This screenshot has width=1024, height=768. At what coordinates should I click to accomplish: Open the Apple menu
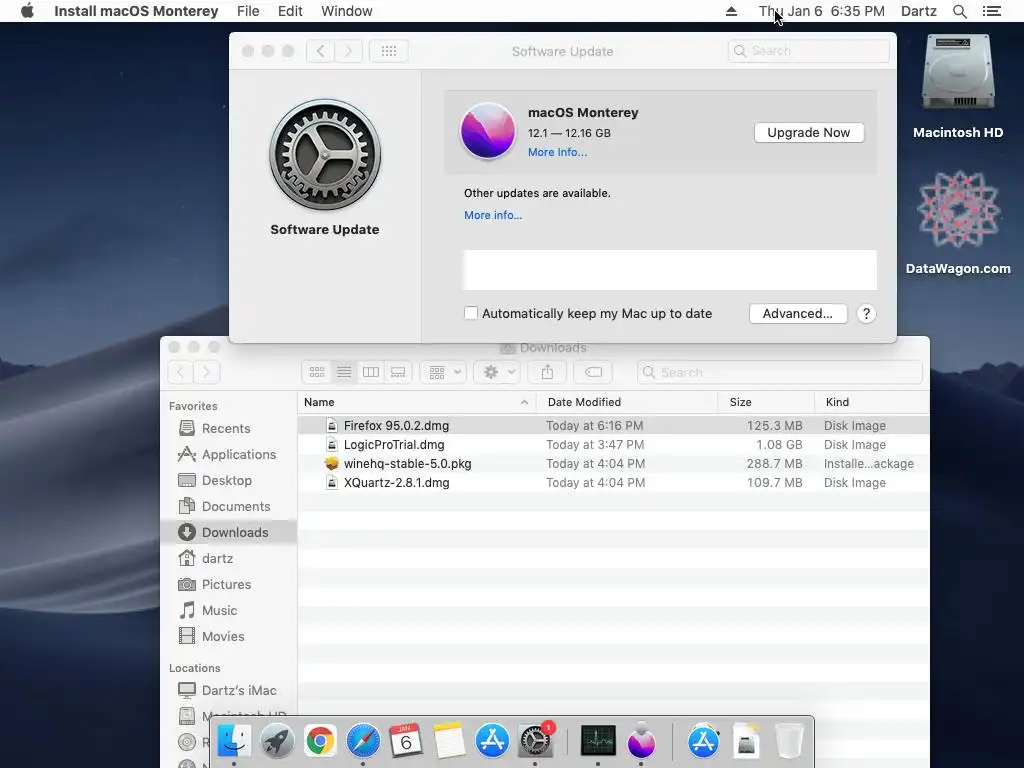coord(27,11)
